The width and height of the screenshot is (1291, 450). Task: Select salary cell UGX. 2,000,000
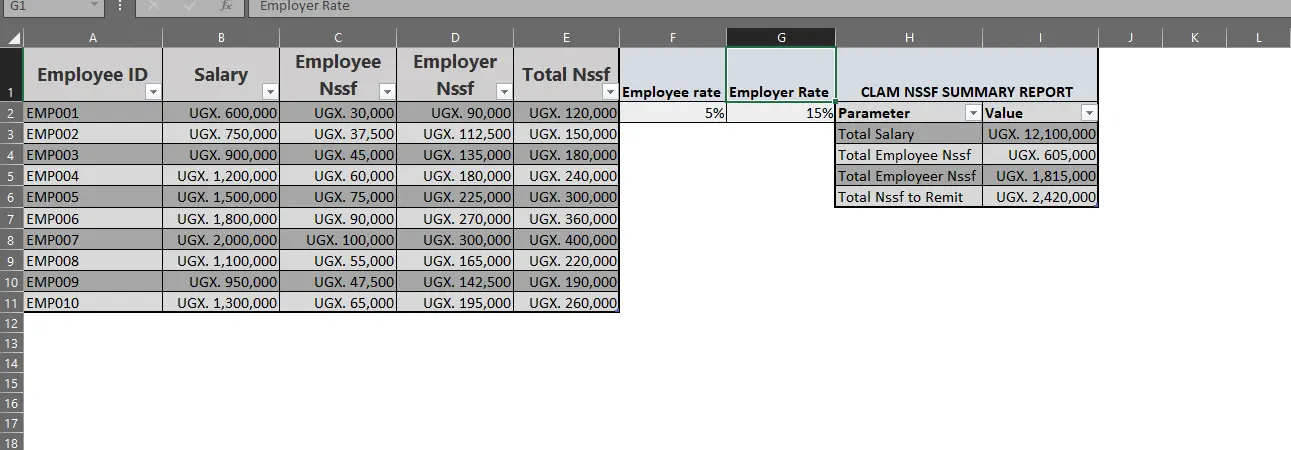[x=221, y=239]
